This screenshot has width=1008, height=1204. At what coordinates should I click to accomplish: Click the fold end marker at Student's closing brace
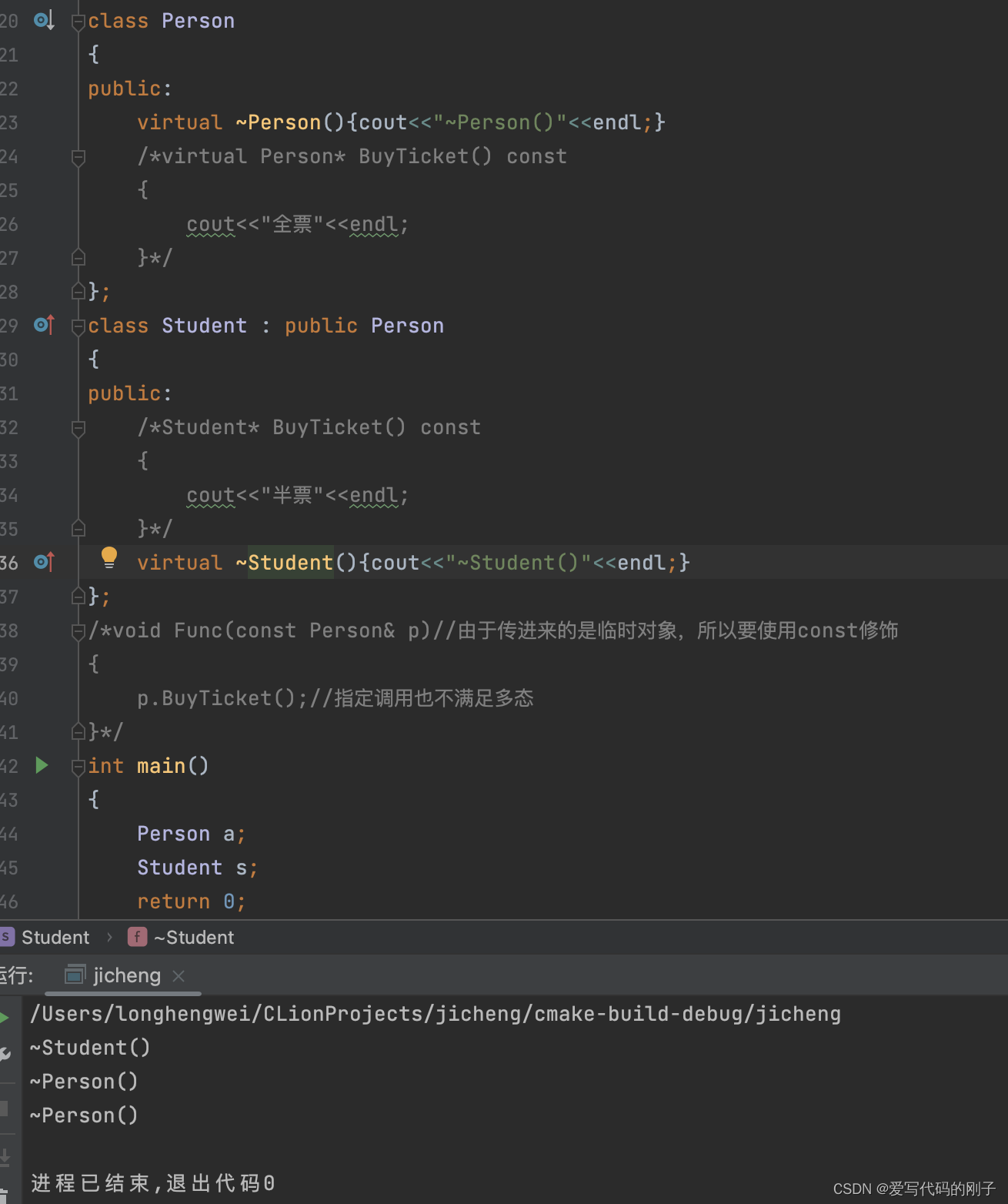click(x=78, y=596)
